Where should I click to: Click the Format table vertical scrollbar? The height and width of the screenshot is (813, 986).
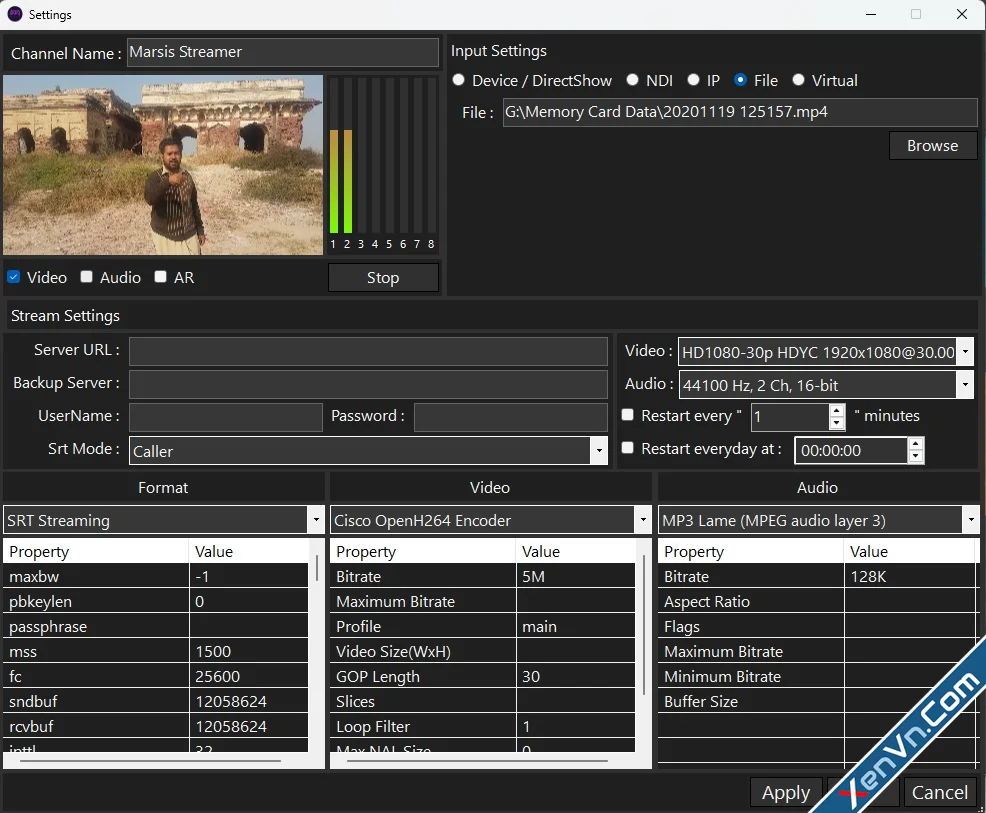point(317,567)
